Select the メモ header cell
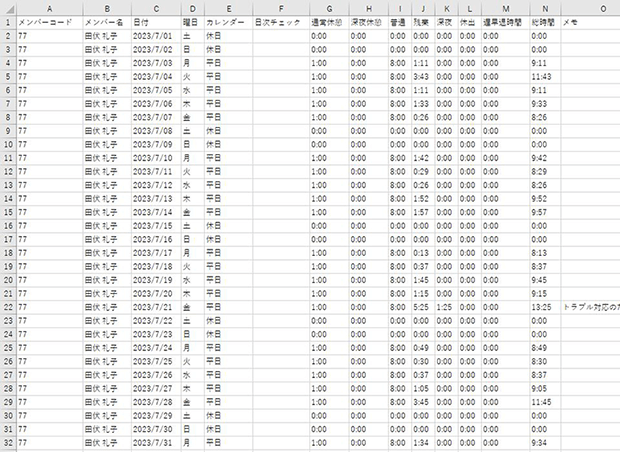 [590, 20]
